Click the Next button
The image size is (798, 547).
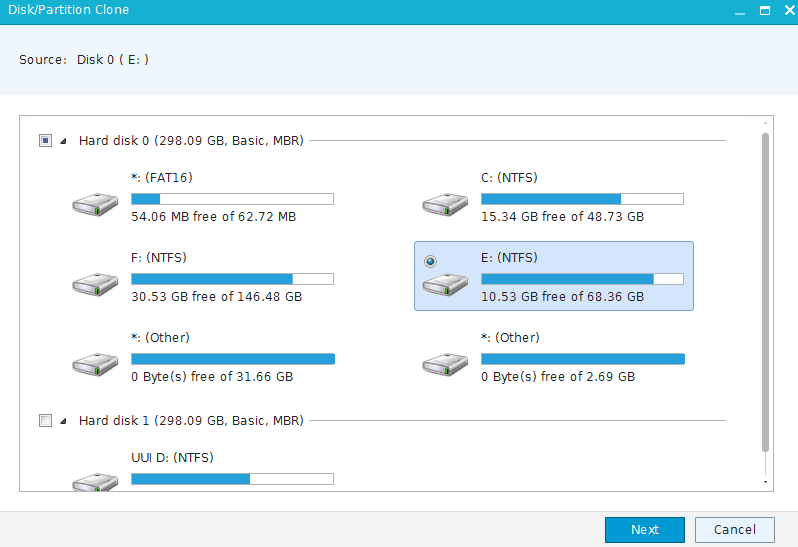pyautogui.click(x=645, y=530)
